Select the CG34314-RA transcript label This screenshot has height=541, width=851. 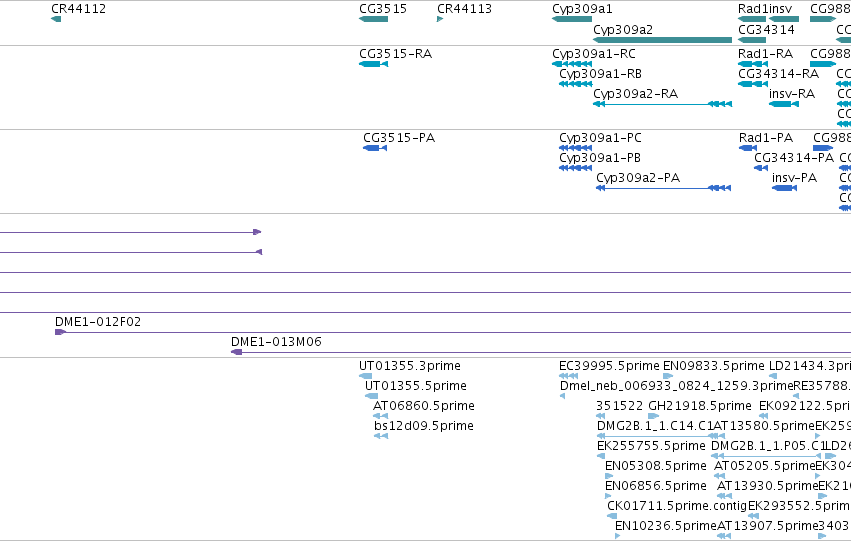pyautogui.click(x=778, y=74)
